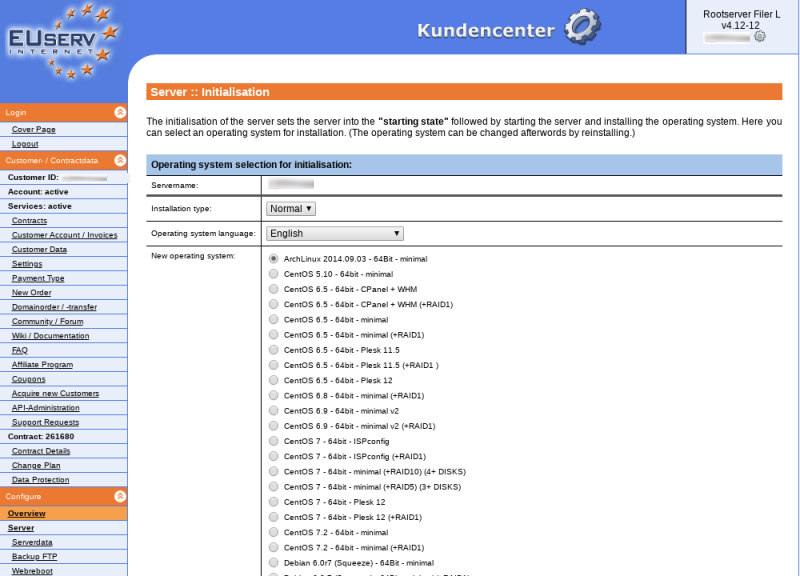Click the Login section header

point(63,112)
